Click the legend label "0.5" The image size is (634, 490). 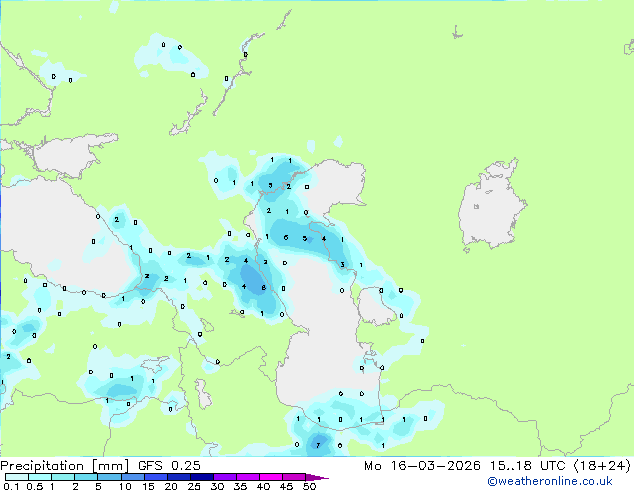[x=35, y=486]
